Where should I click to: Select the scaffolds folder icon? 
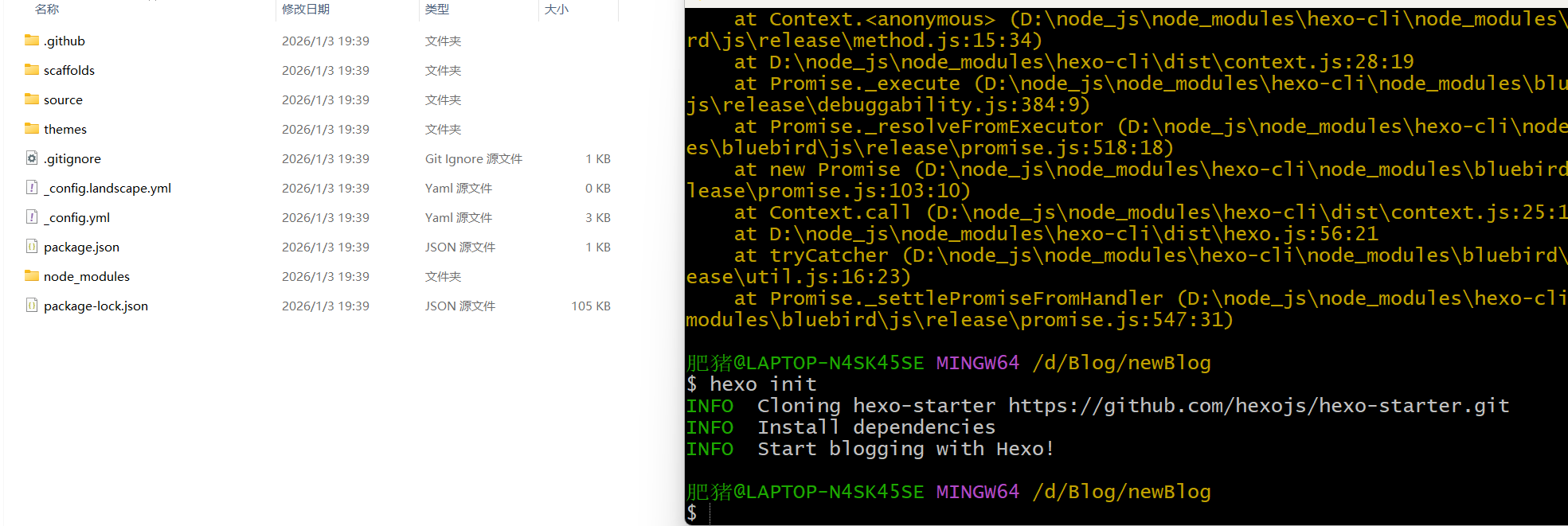(x=32, y=70)
